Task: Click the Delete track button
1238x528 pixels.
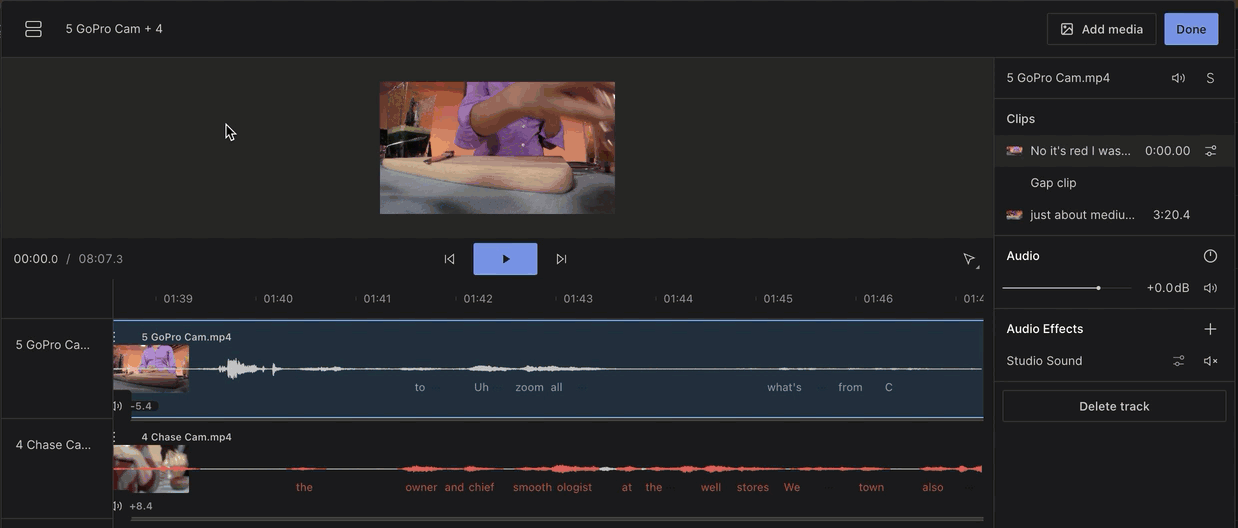Action: [x=1114, y=406]
